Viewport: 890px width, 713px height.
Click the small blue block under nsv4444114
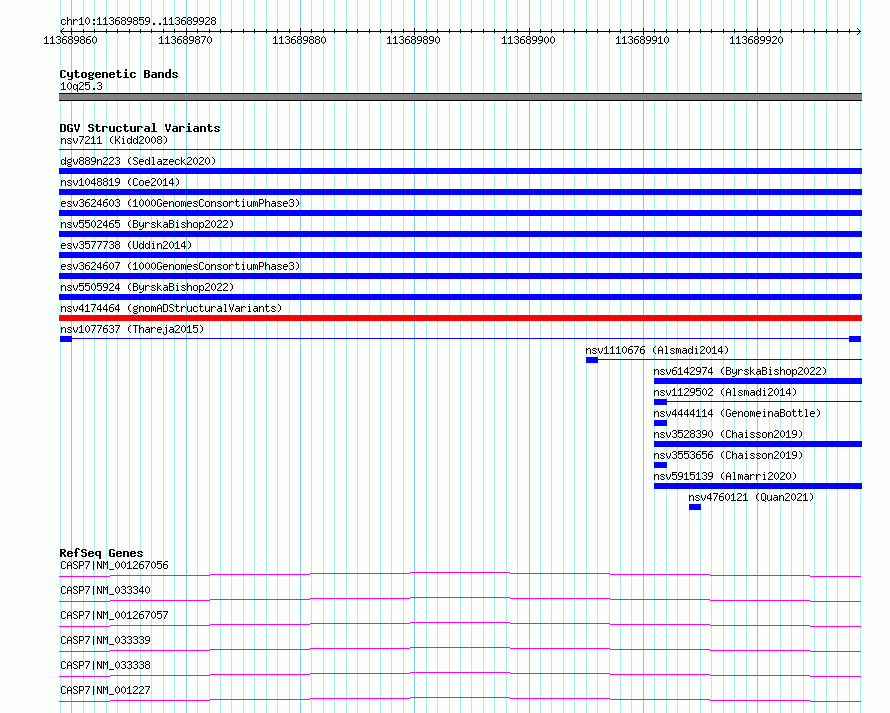click(x=660, y=423)
